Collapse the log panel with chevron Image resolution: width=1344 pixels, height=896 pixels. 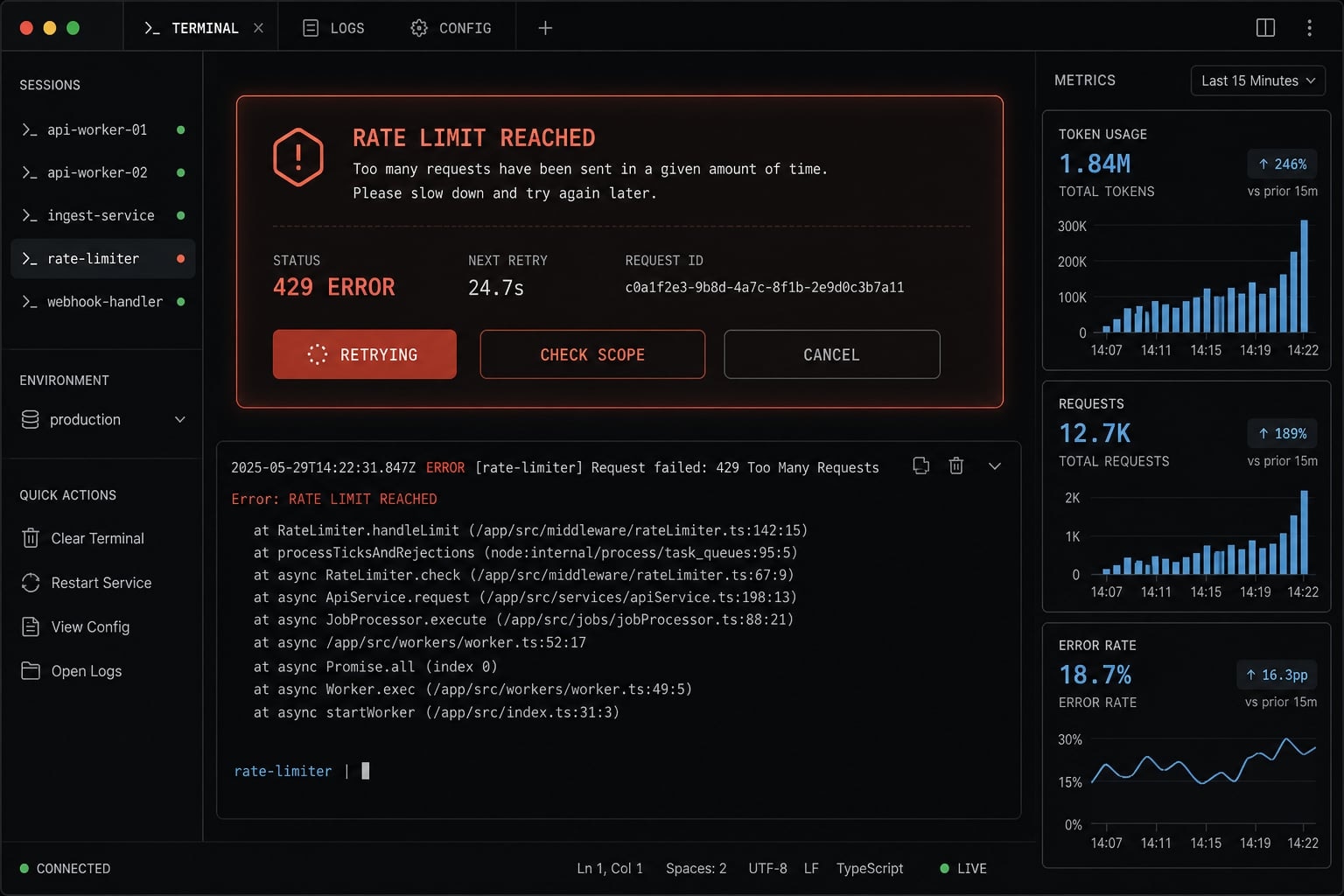coord(995,466)
